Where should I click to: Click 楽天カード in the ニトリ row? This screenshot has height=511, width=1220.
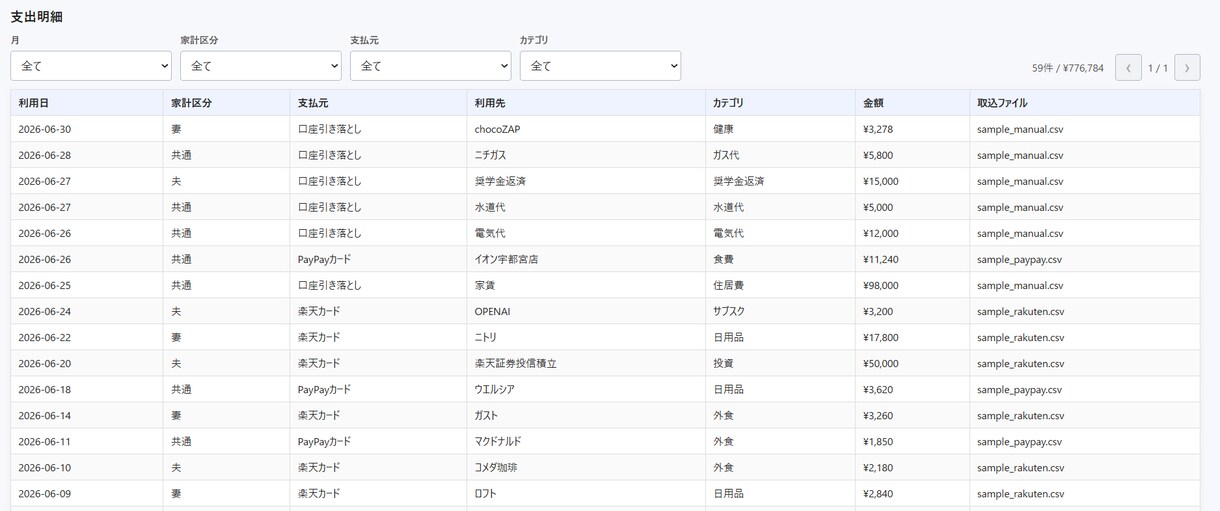319,337
